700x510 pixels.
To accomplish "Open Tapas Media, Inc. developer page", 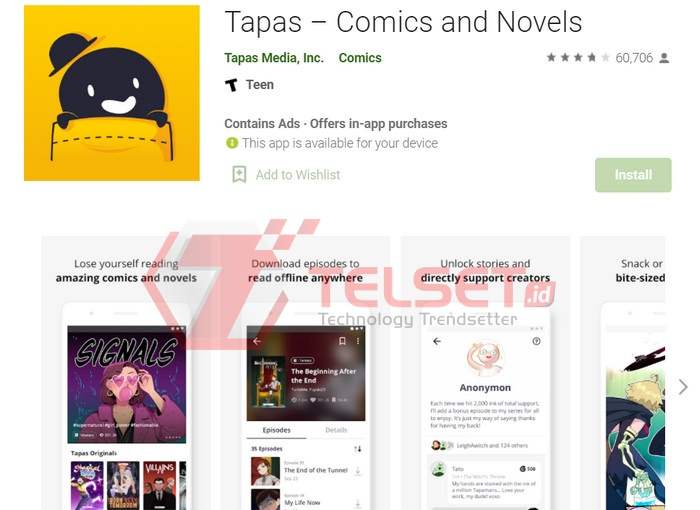I will coord(274,58).
